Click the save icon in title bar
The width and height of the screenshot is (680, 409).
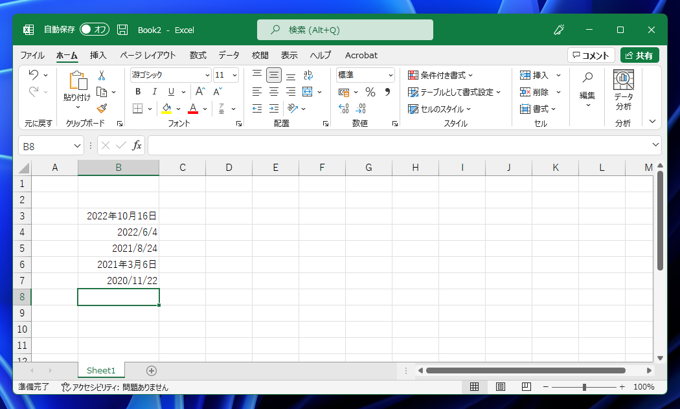pos(122,30)
